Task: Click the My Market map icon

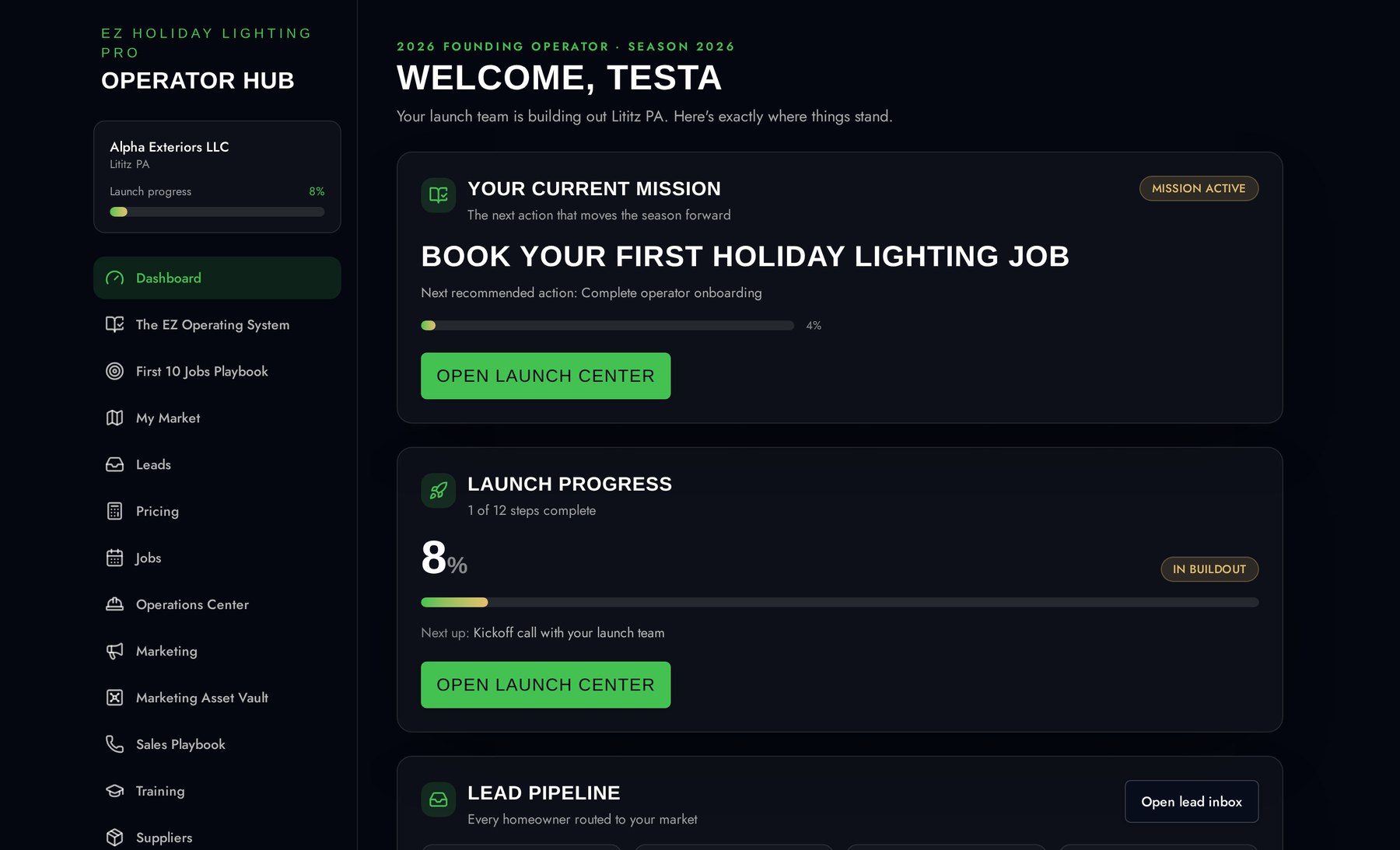Action: (x=115, y=418)
